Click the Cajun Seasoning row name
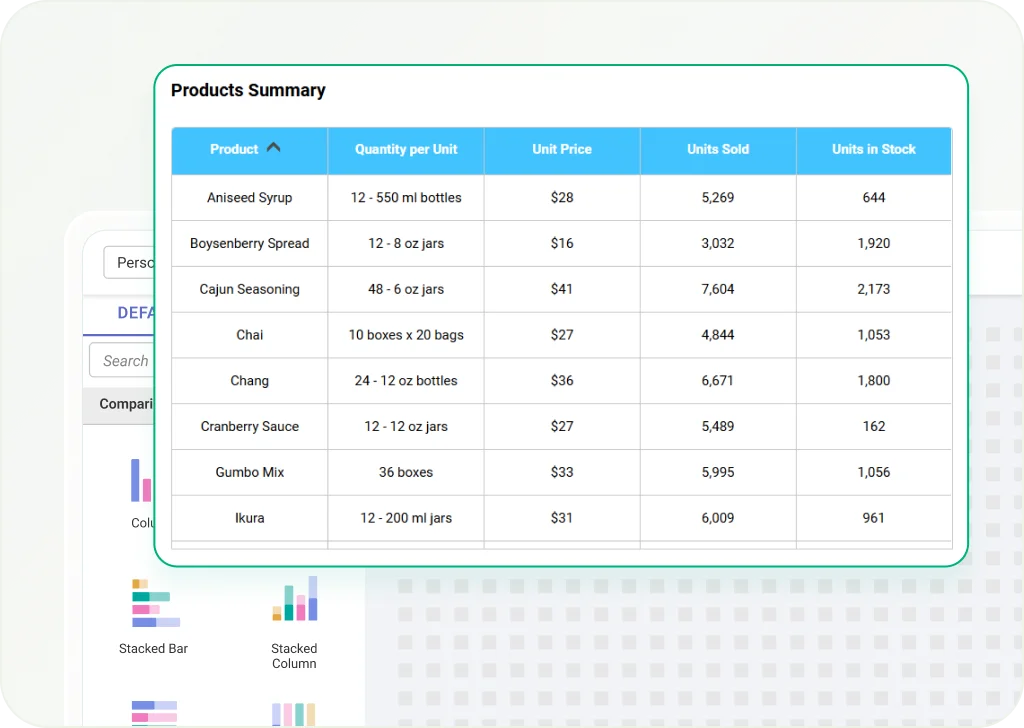This screenshot has height=728, width=1024. (x=250, y=290)
